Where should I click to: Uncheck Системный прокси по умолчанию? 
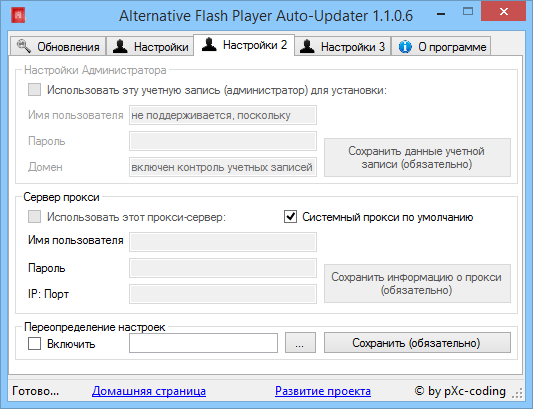click(290, 217)
